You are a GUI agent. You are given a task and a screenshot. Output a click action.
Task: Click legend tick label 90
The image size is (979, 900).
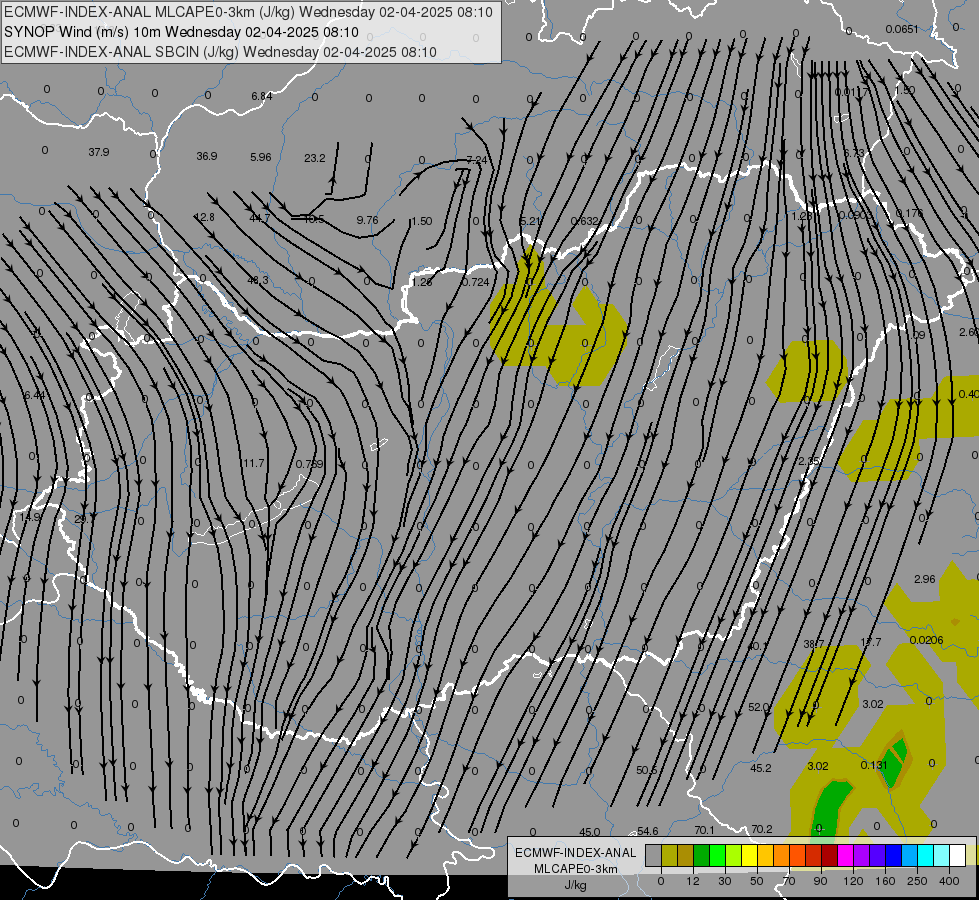click(x=820, y=881)
